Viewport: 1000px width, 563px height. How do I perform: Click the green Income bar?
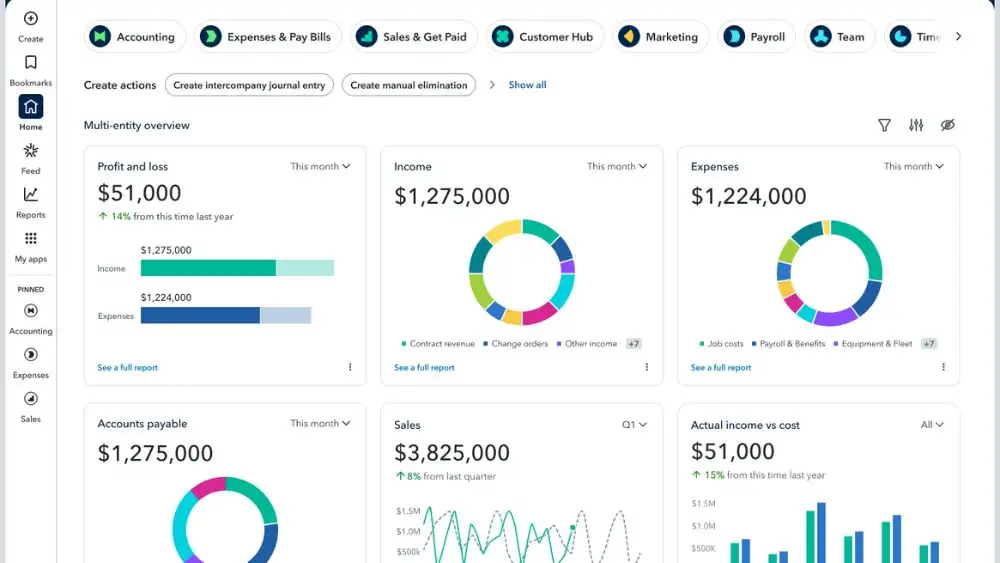(x=208, y=268)
